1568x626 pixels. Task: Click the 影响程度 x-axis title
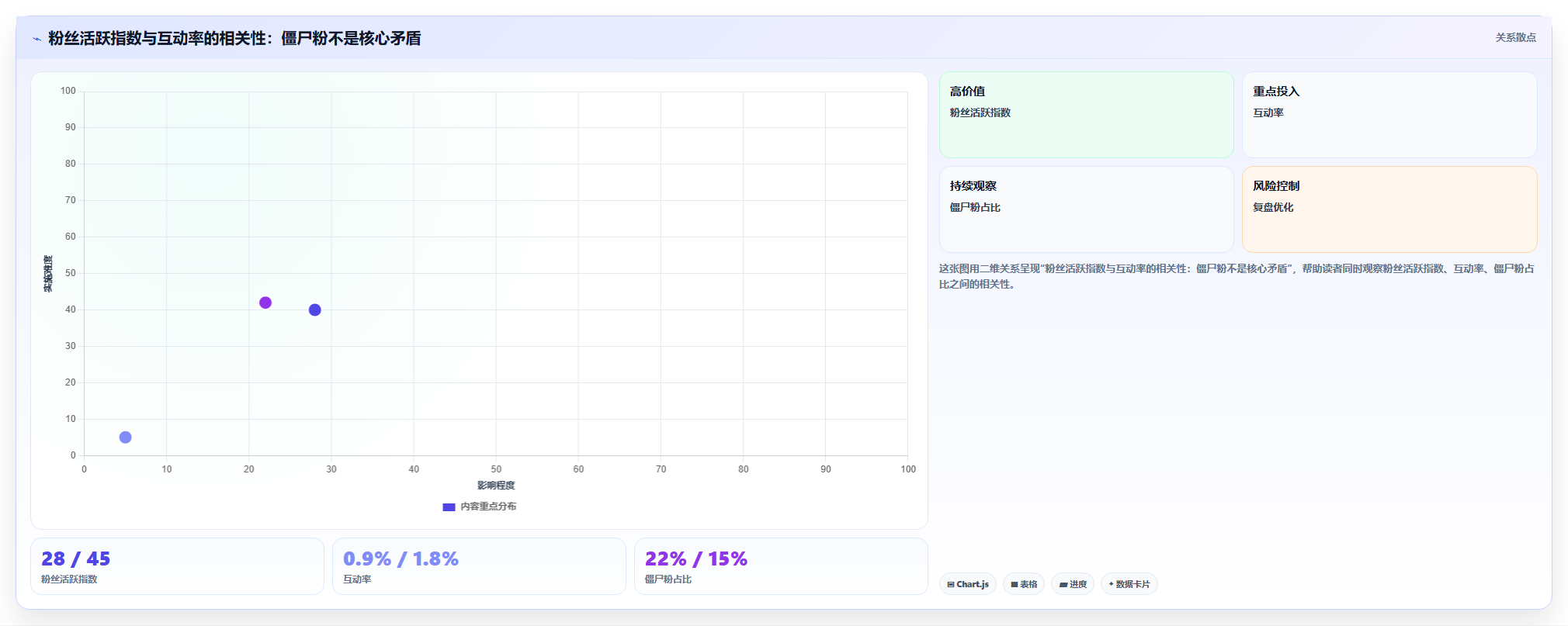click(496, 486)
